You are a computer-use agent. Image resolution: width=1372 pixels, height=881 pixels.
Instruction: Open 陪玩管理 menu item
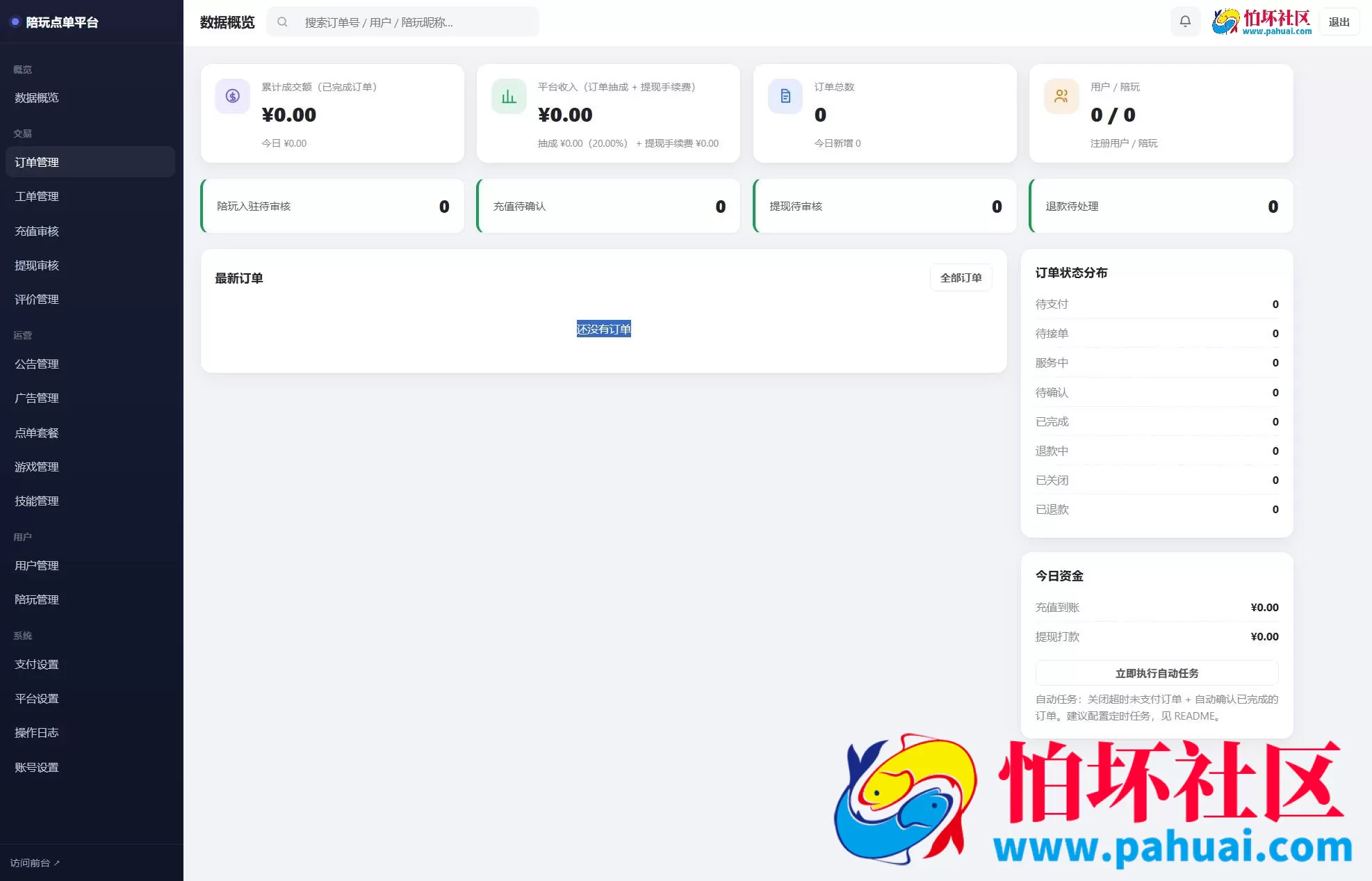90,600
